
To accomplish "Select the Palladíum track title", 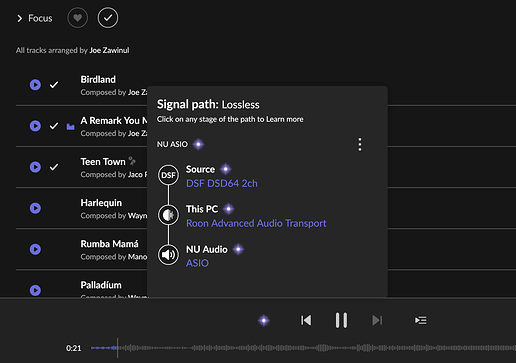I will pos(101,285).
